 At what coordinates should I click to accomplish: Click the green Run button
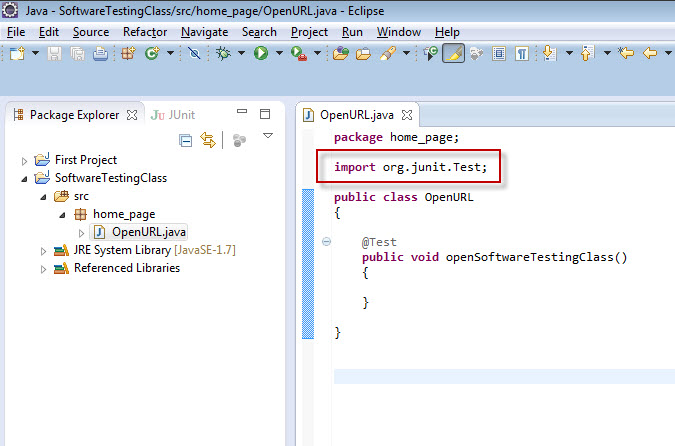[261, 53]
